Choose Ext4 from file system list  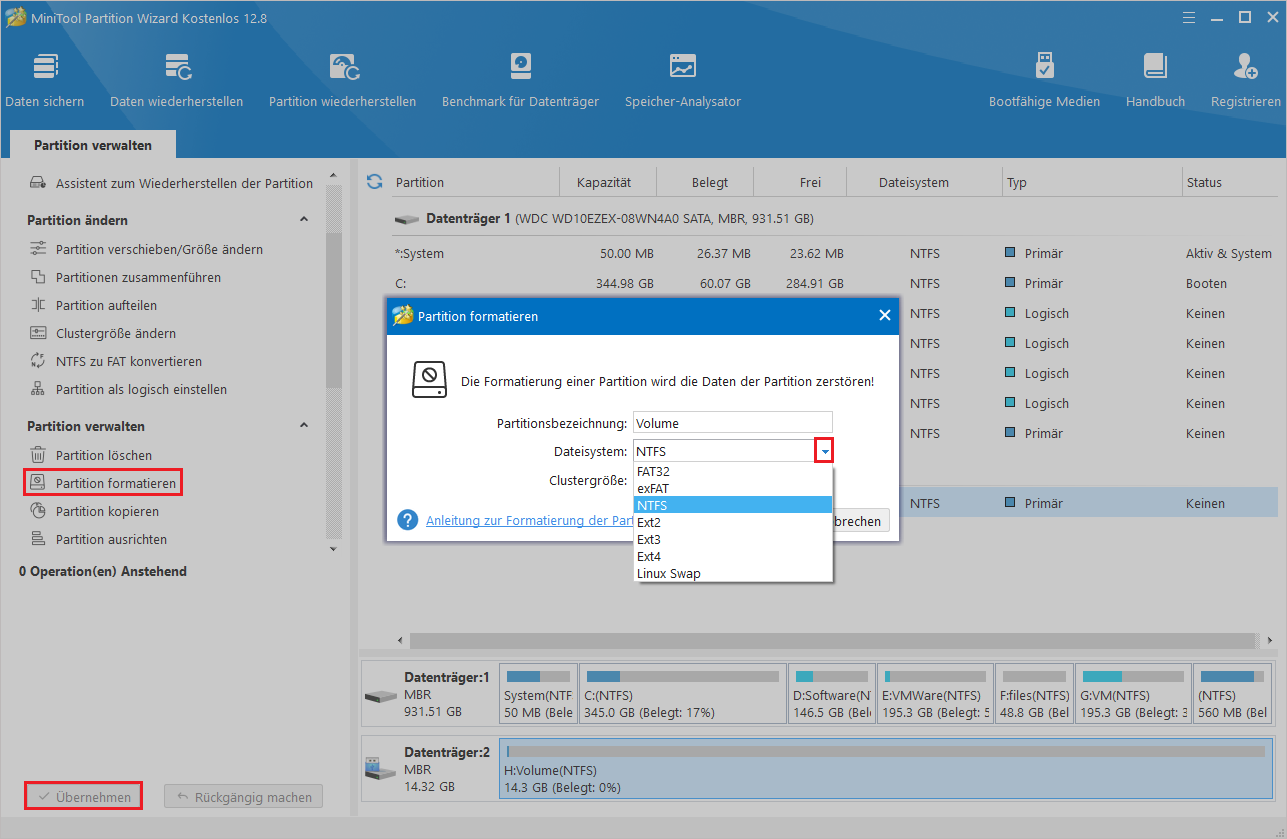click(x=733, y=556)
